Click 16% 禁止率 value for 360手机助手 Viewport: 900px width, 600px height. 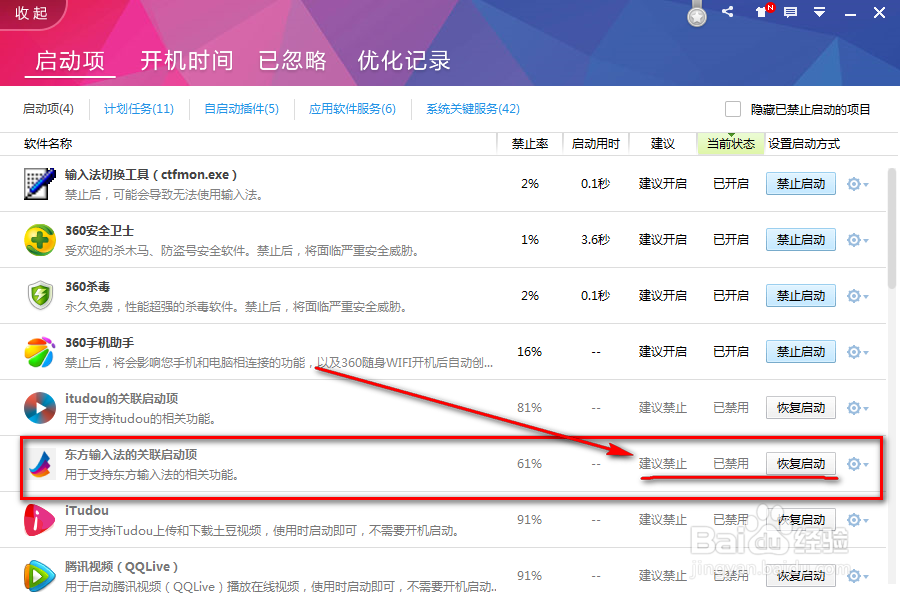click(x=529, y=351)
